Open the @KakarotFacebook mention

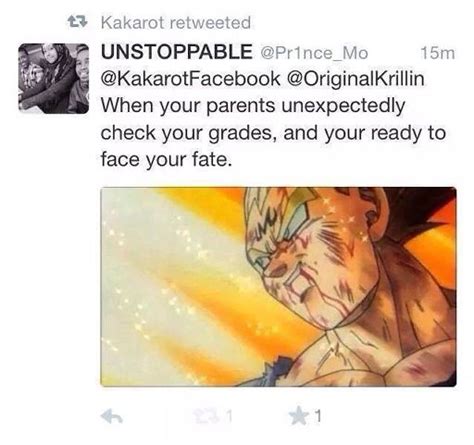point(190,79)
